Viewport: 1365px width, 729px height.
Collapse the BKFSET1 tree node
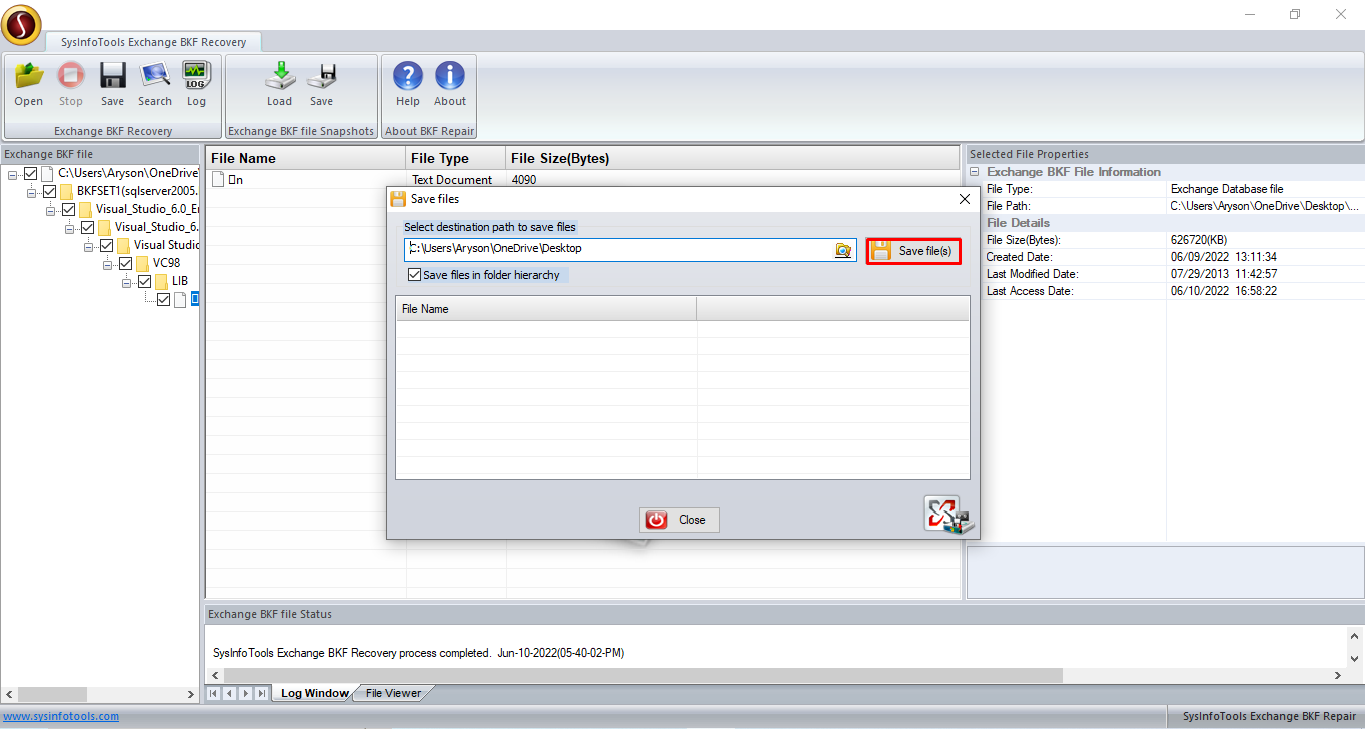point(32,192)
